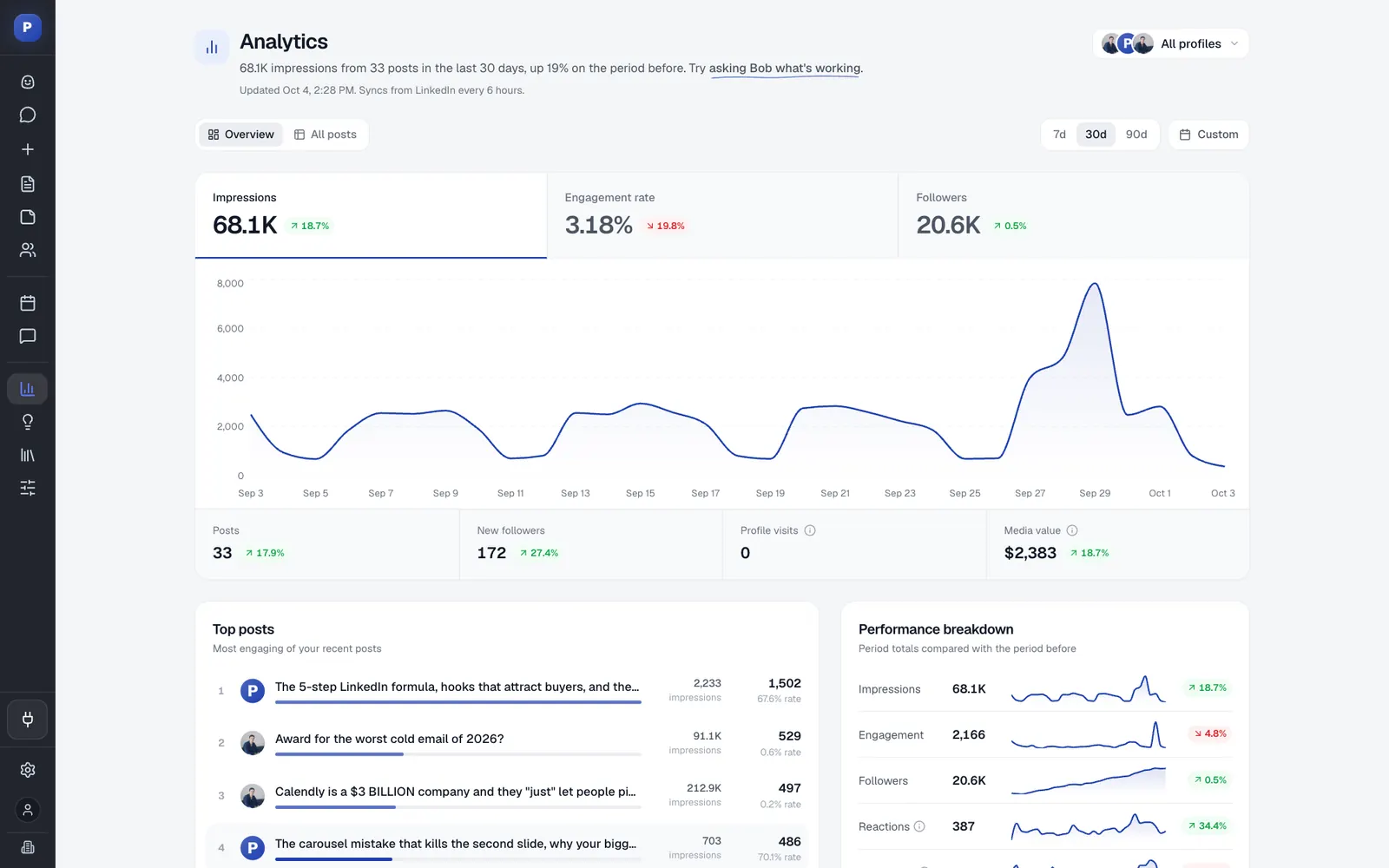Open the smiley face sidebar icon
Image resolution: width=1389 pixels, height=868 pixels.
28,82
